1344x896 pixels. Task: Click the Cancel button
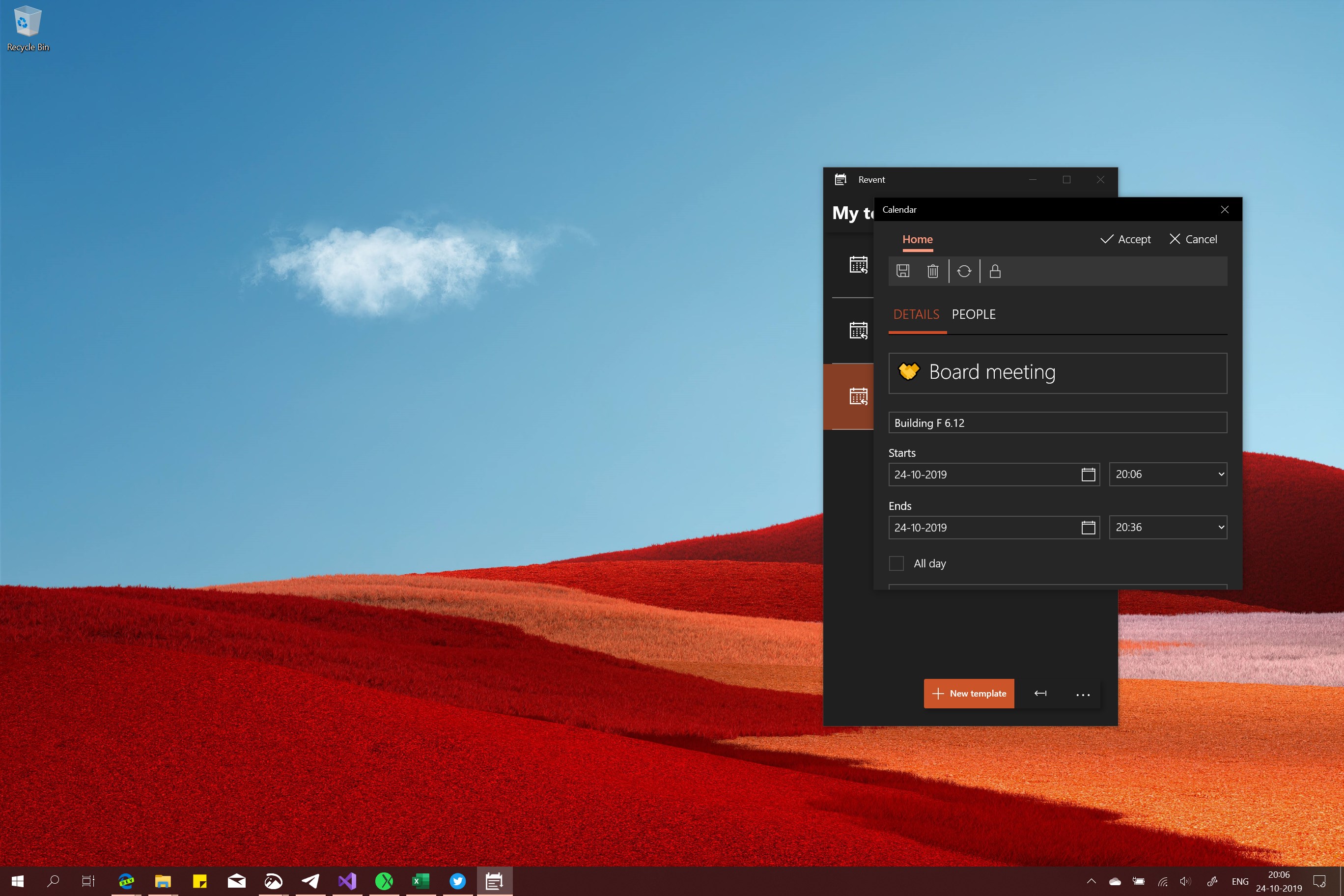pos(1193,239)
